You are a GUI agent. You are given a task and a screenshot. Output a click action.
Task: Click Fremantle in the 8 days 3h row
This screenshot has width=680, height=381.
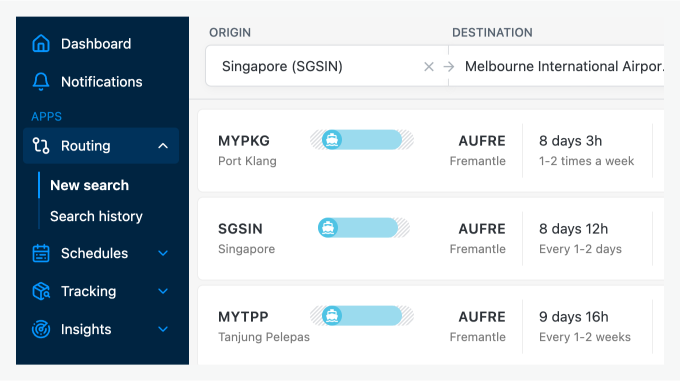(x=477, y=161)
